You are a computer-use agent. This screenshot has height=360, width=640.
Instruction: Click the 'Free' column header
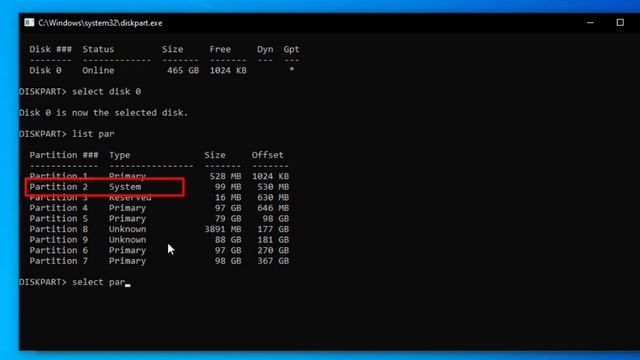pyautogui.click(x=220, y=49)
